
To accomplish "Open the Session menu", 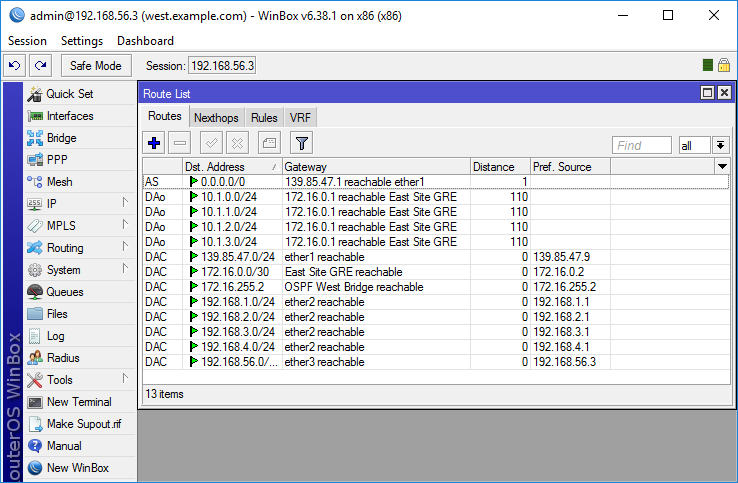I will (x=27, y=41).
